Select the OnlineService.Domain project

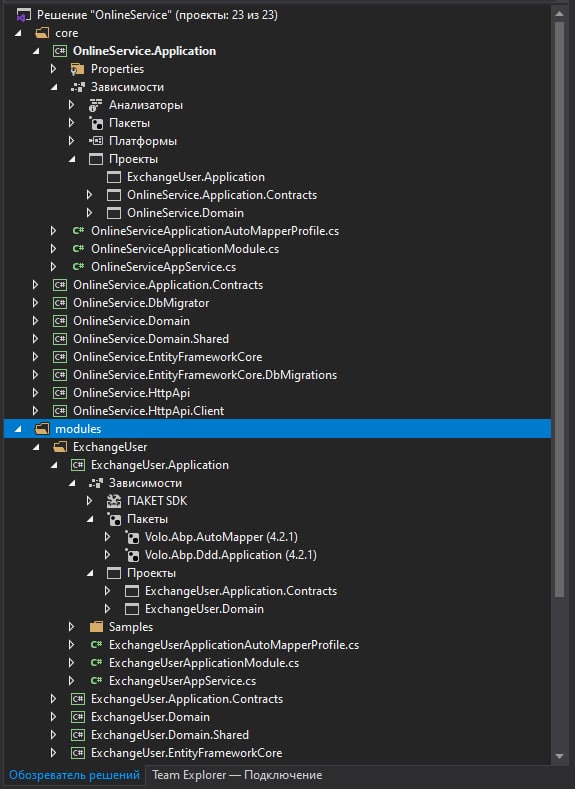click(131, 321)
